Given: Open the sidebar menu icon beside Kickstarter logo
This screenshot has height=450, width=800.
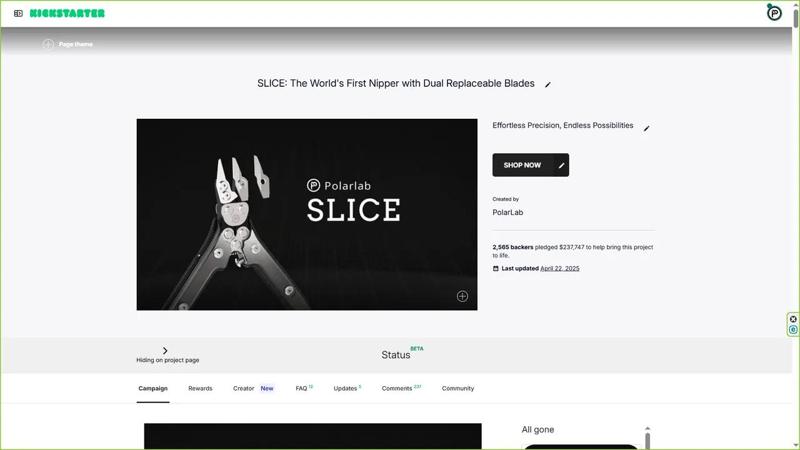Looking at the screenshot, I should pyautogui.click(x=18, y=13).
